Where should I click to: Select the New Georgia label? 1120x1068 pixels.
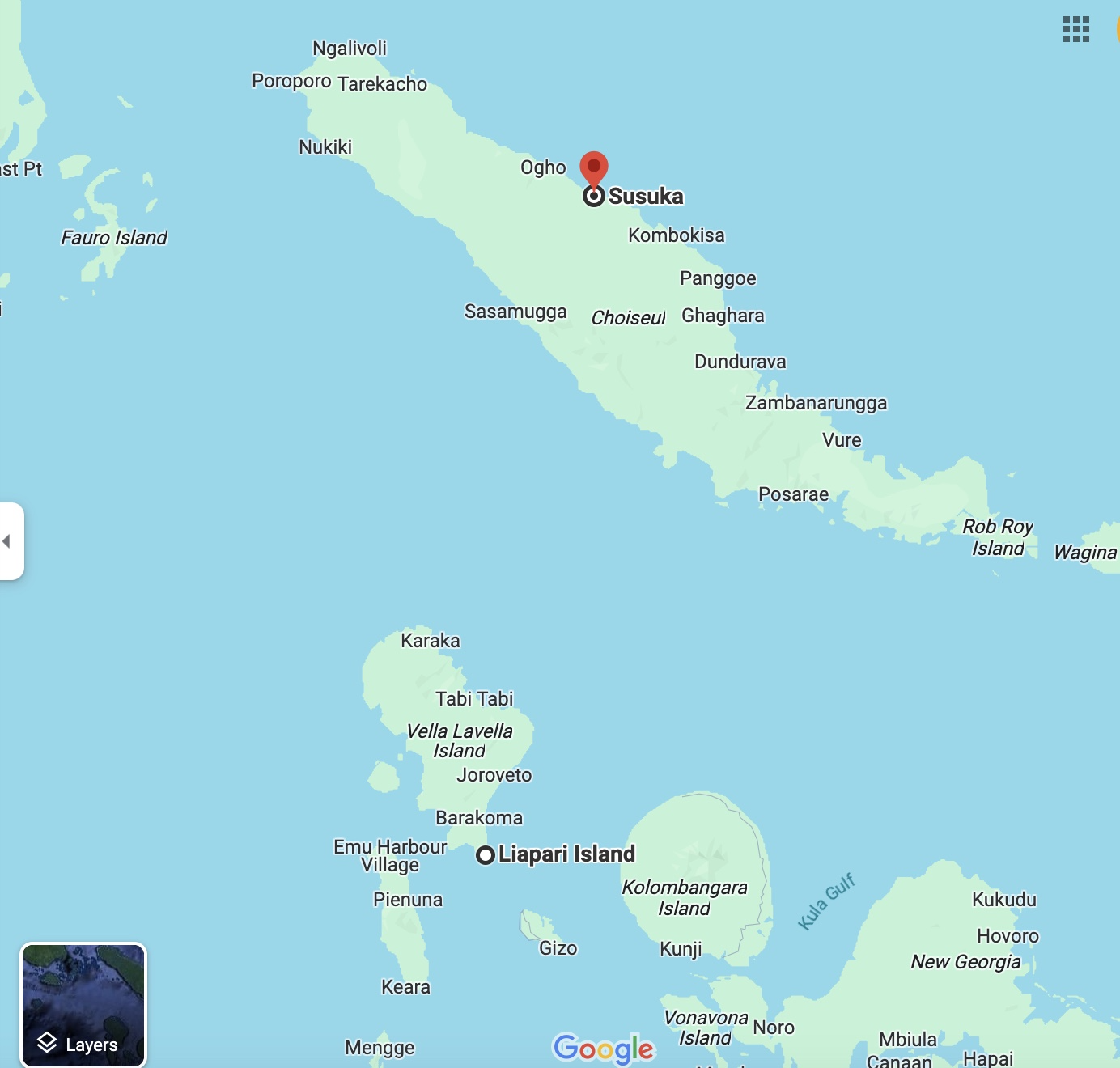pos(965,962)
